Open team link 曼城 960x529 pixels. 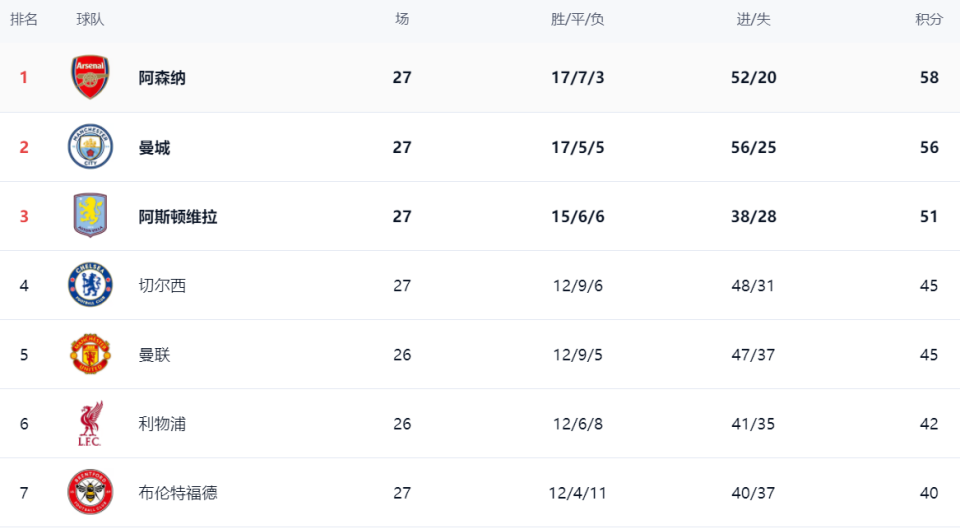(154, 148)
